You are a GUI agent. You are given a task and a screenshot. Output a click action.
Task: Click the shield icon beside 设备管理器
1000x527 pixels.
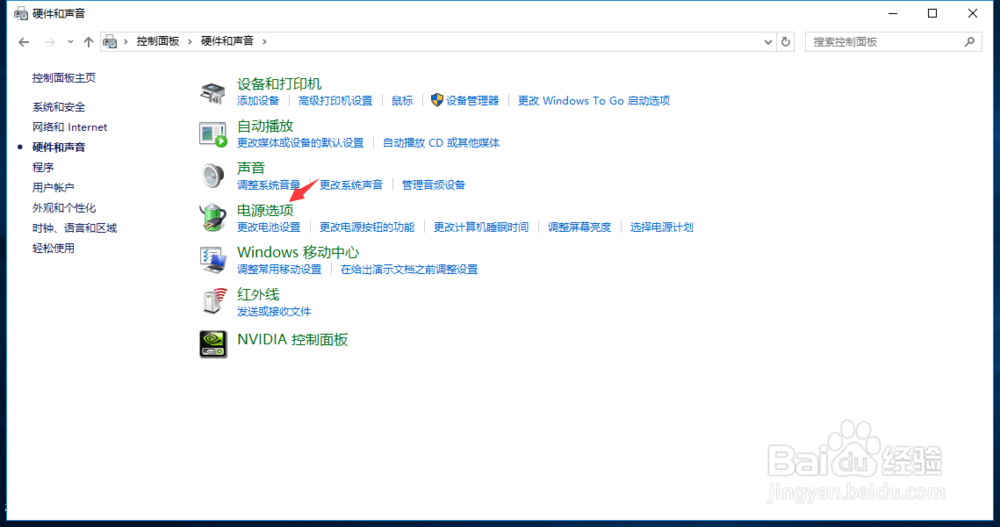437,100
